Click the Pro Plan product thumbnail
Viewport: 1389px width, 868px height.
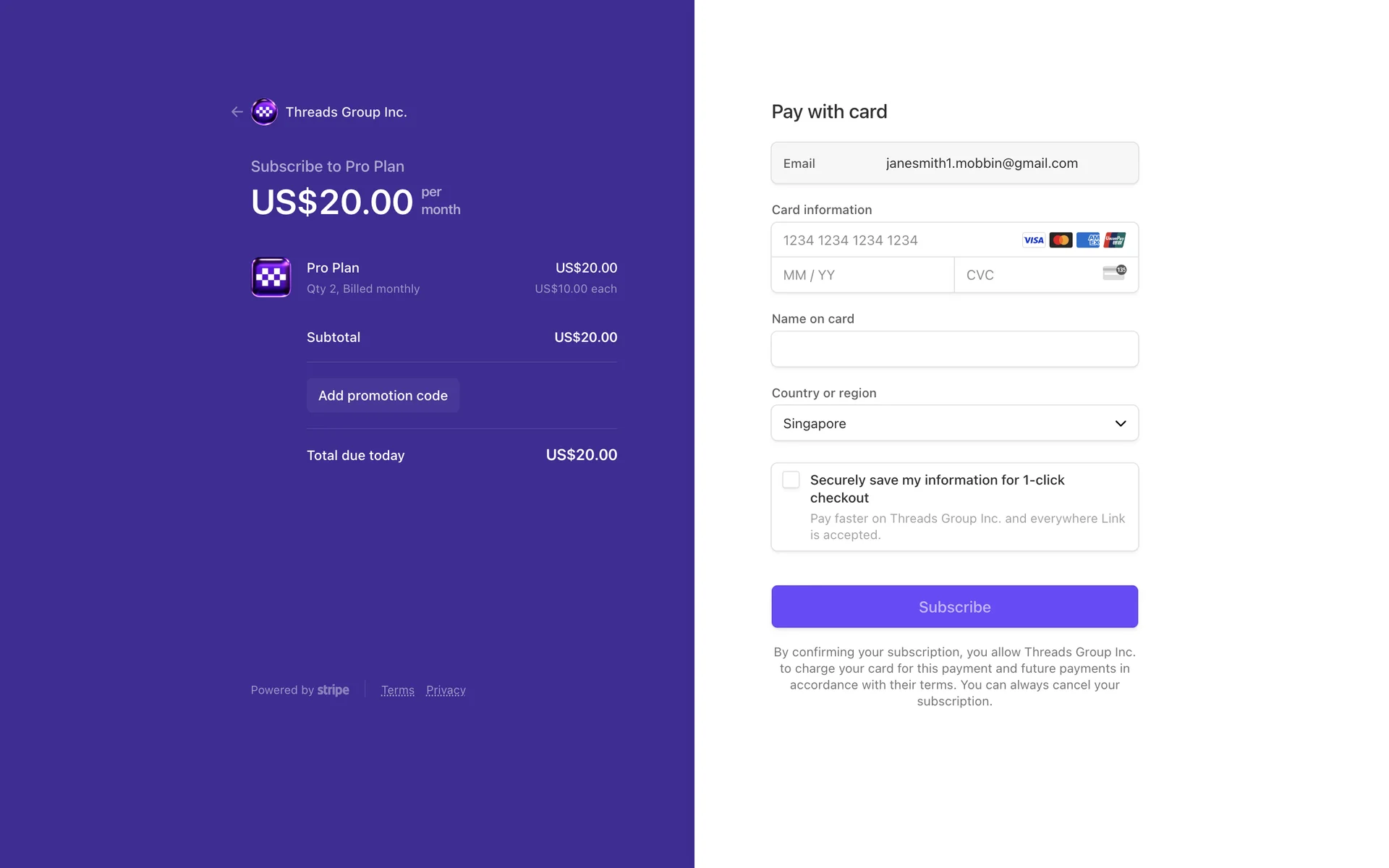(x=271, y=277)
